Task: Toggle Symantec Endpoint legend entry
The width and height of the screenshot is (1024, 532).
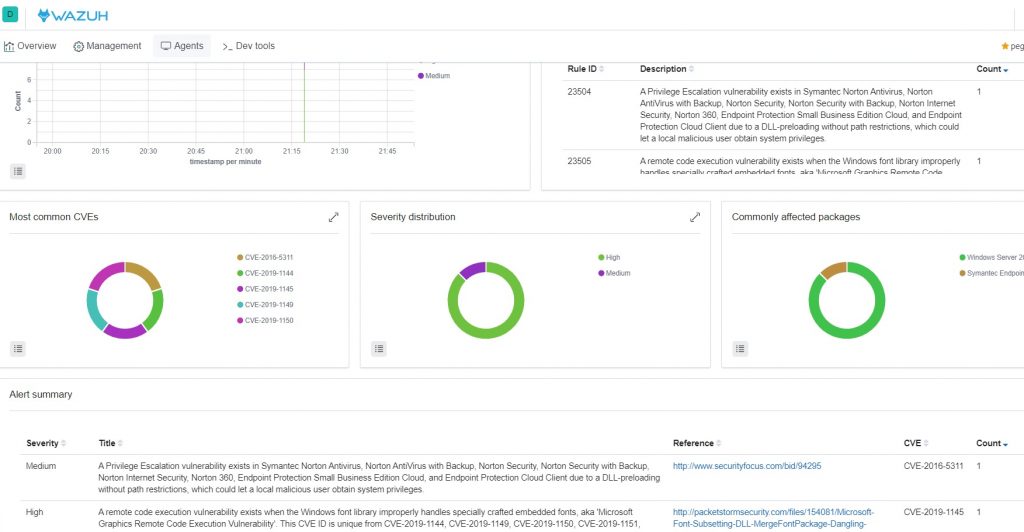Action: [993, 273]
